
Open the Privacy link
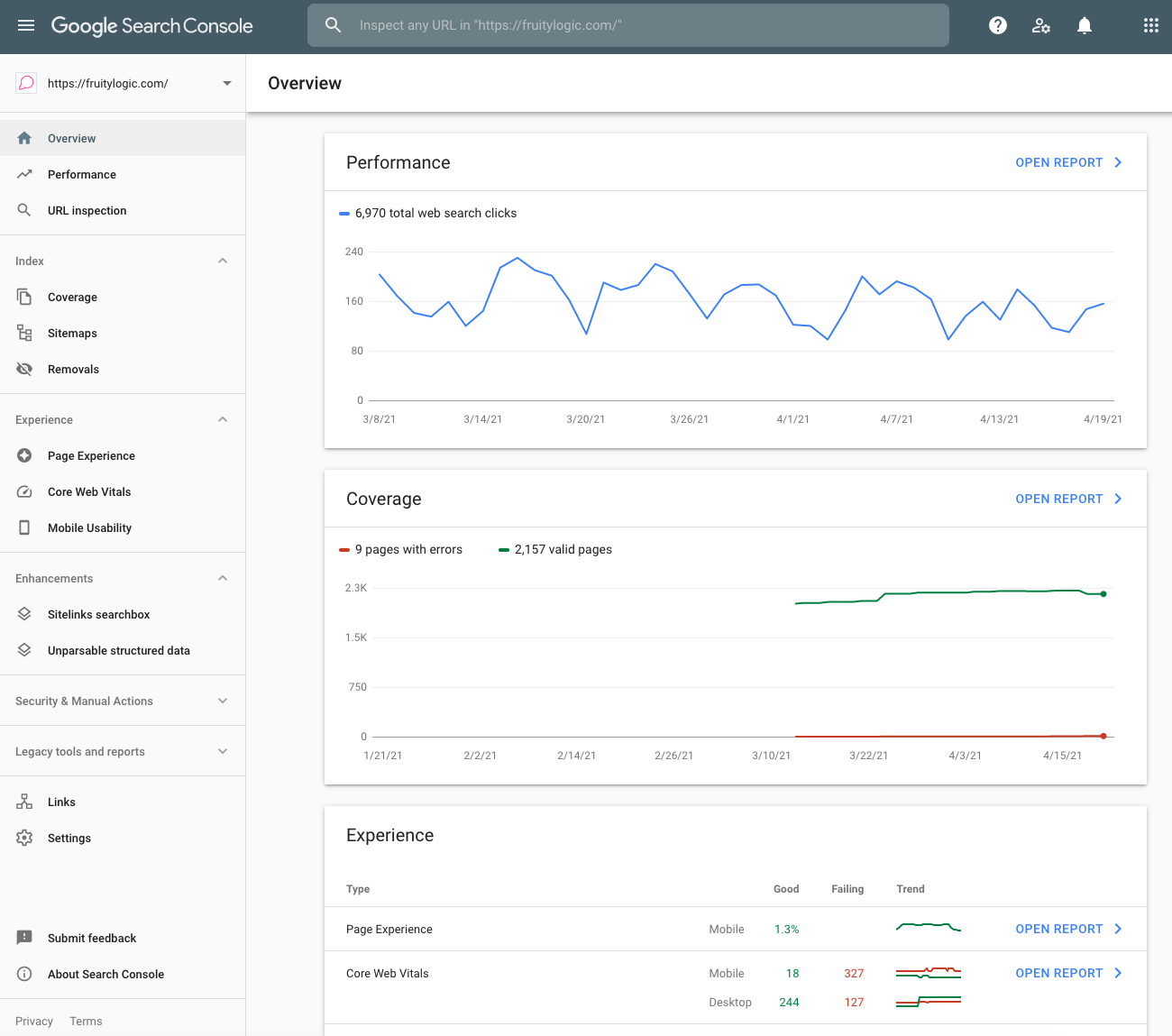coord(34,1021)
